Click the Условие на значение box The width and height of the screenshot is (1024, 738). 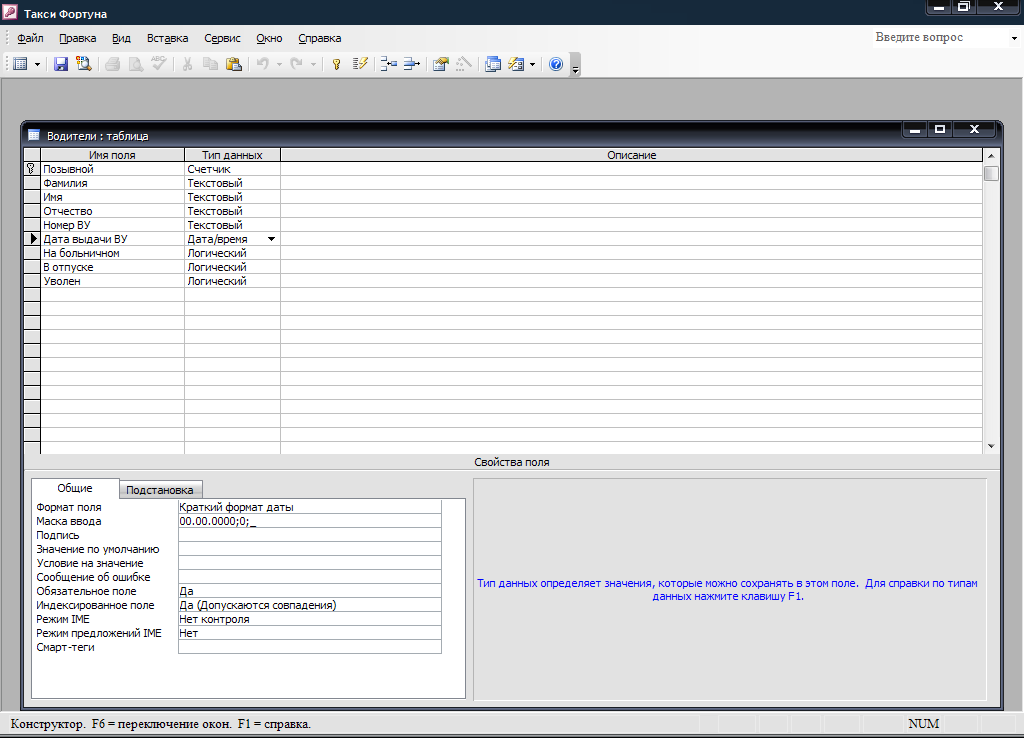(x=310, y=563)
